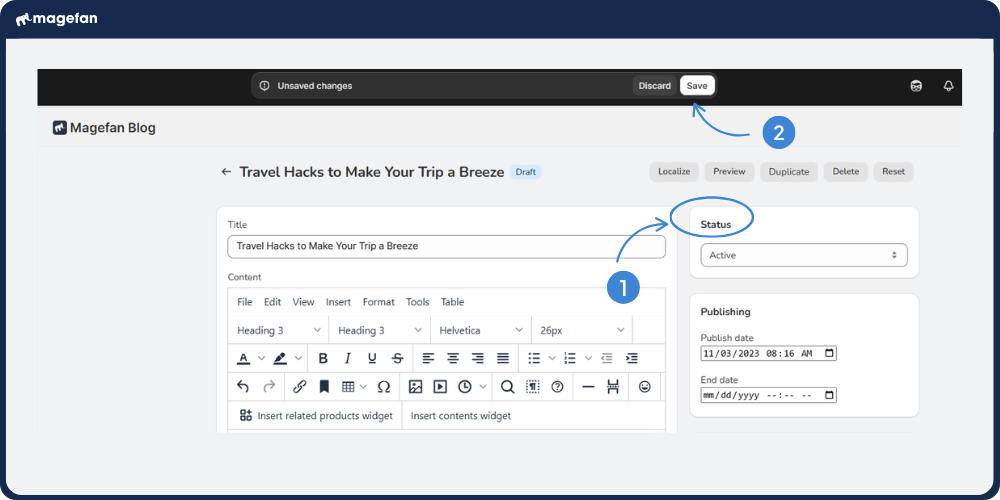Toggle italic formatting
This screenshot has width=1000, height=500.
click(x=347, y=358)
